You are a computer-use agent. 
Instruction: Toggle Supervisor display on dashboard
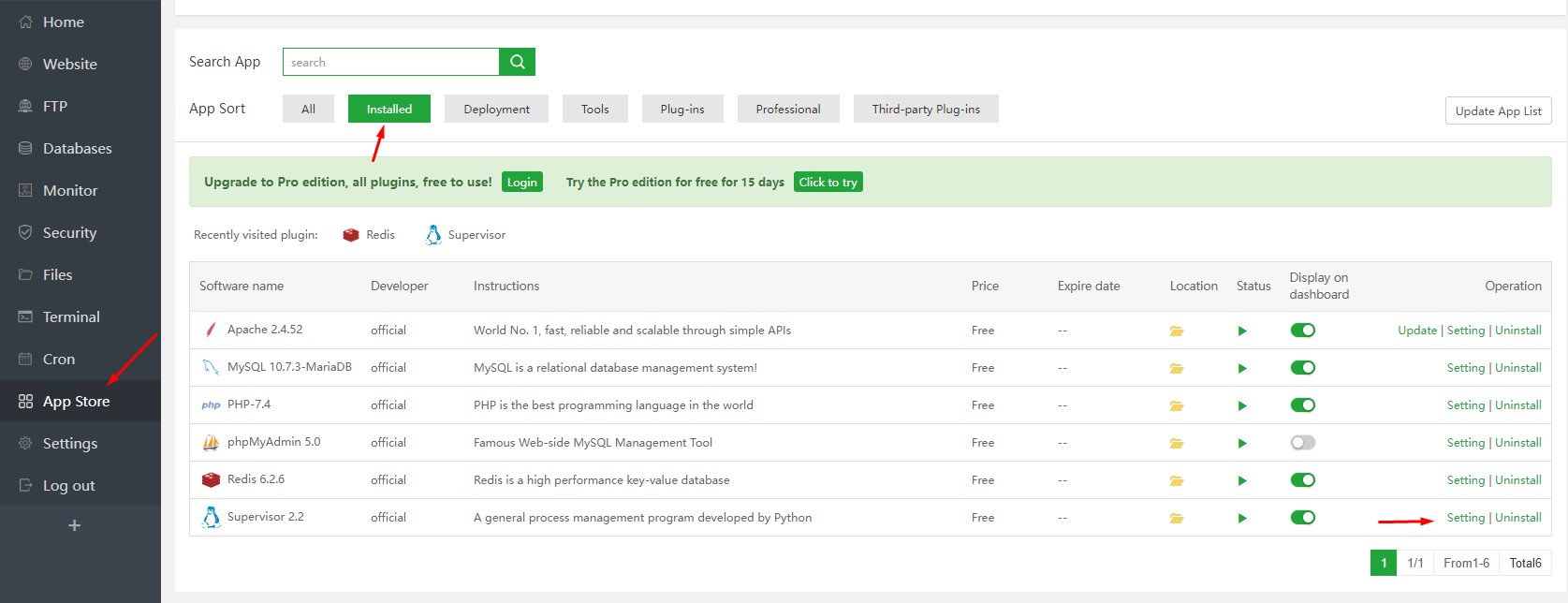point(1303,518)
